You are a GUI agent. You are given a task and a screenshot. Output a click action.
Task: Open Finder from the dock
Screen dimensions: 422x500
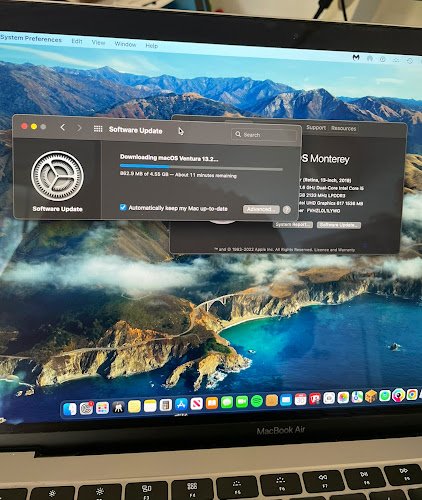70,409
